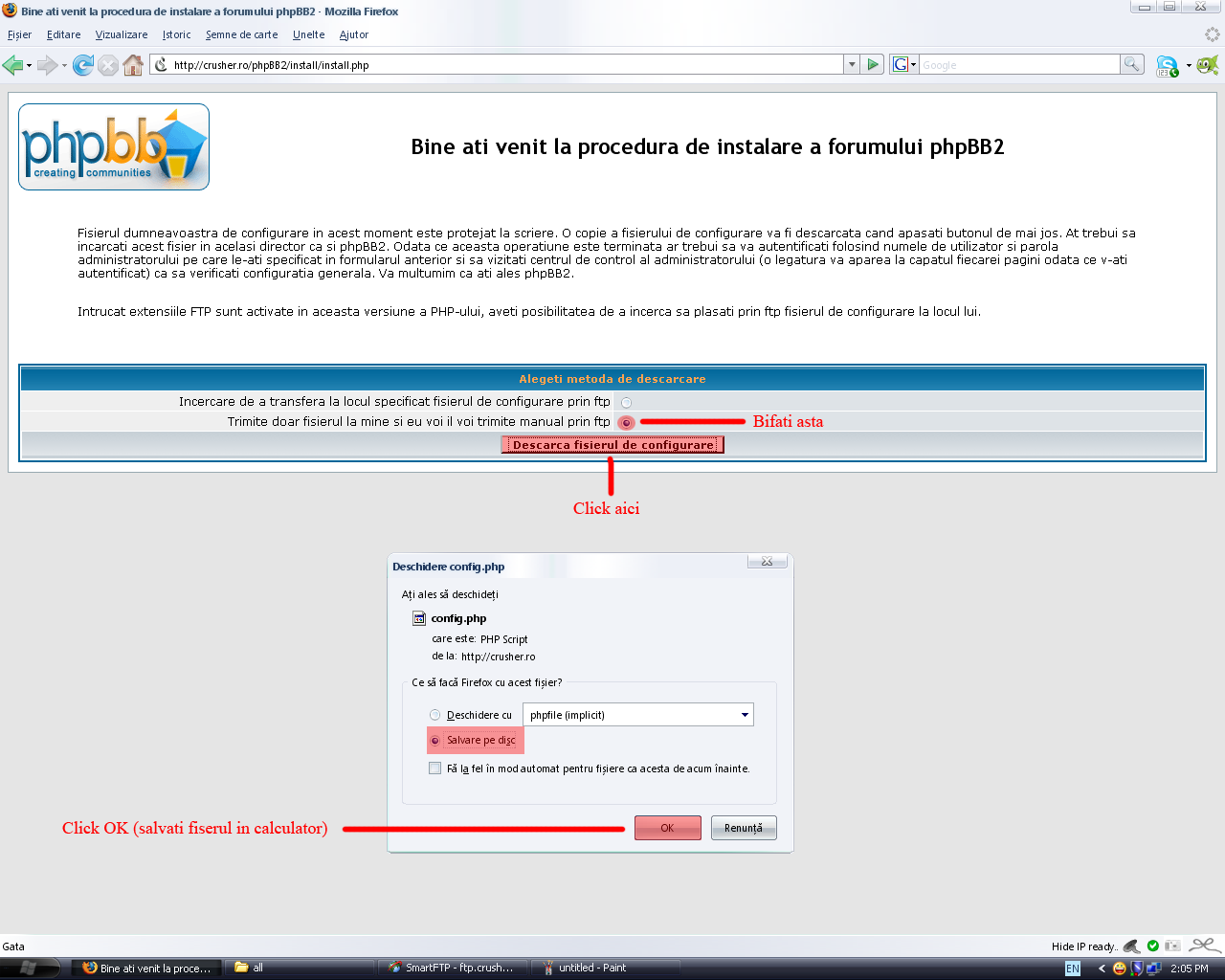
Task: Click the Google search input field
Action: [1019, 64]
